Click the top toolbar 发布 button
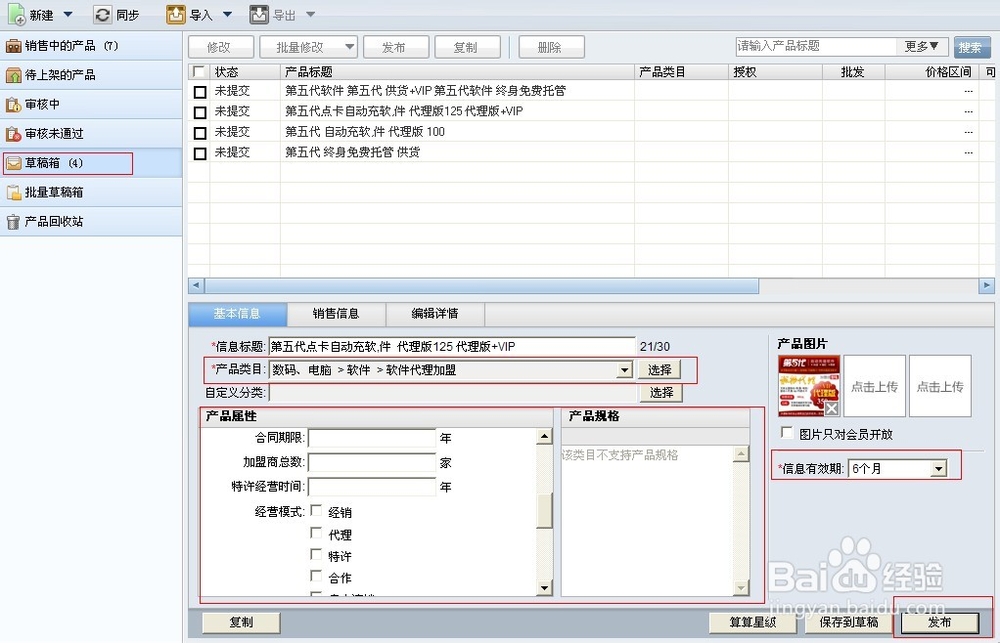Viewport: 1000px width, 643px height. [395, 47]
